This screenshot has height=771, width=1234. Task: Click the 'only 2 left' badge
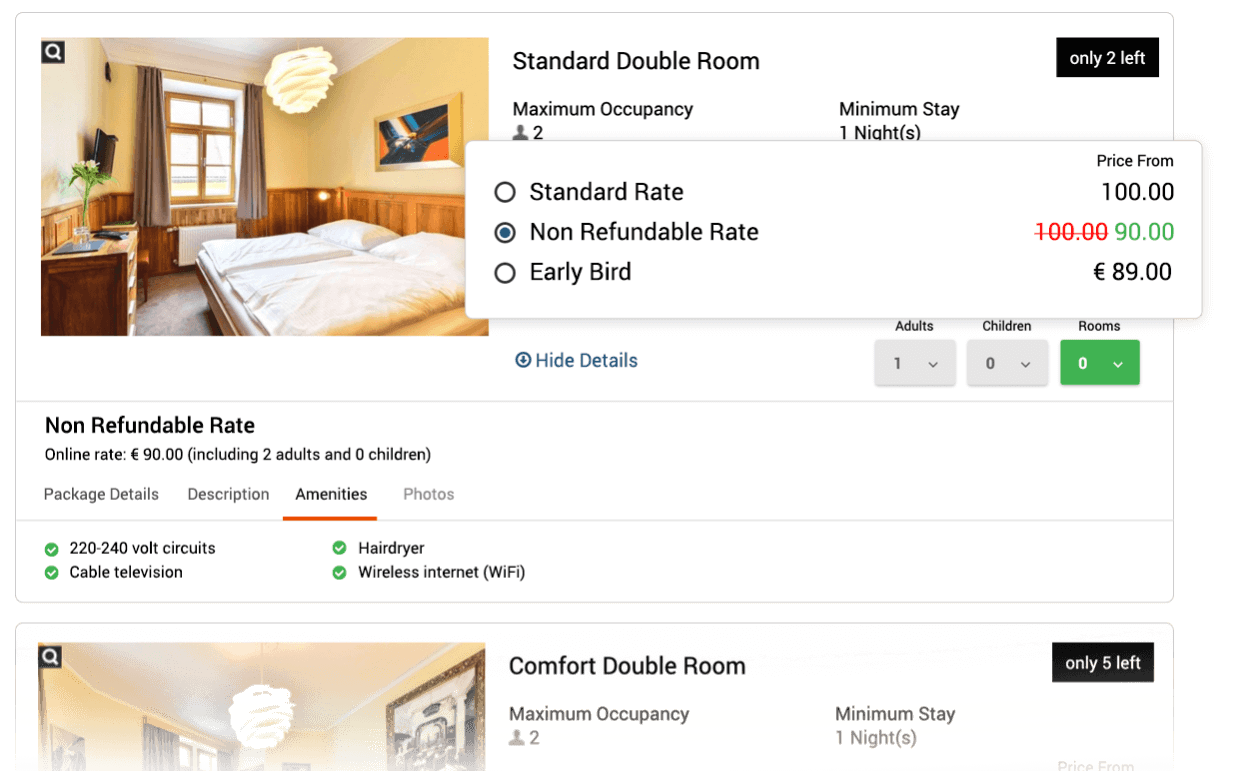click(x=1107, y=58)
